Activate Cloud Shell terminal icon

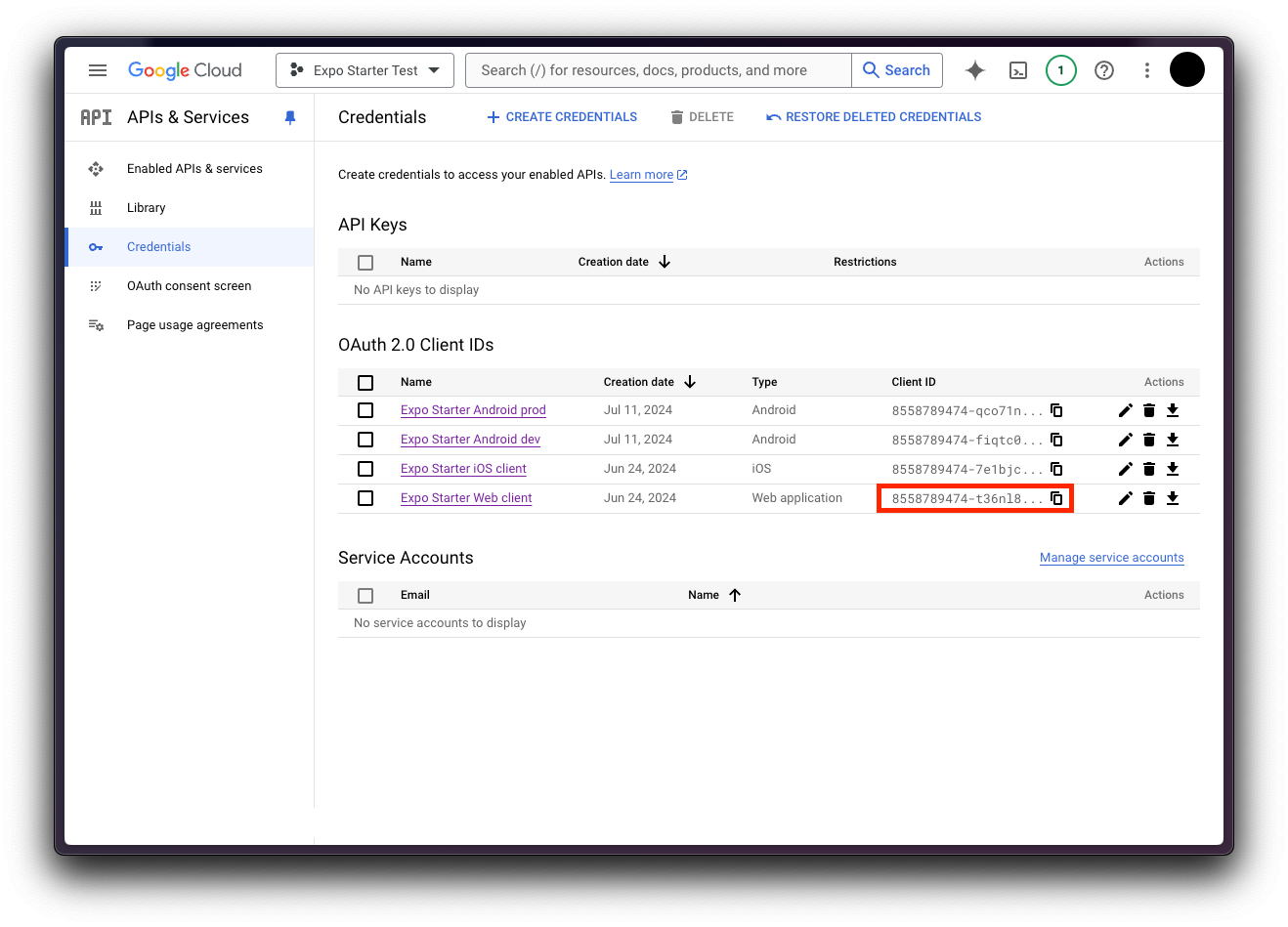[1018, 70]
